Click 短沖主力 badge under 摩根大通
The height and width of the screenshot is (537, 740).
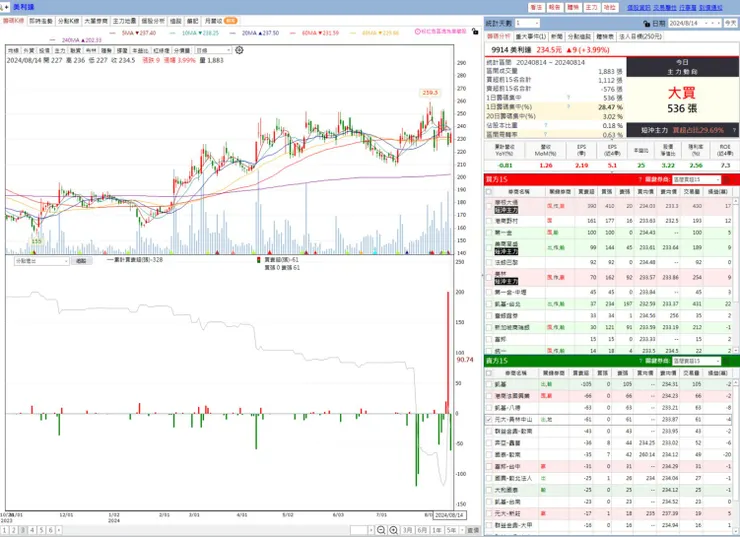click(506, 210)
